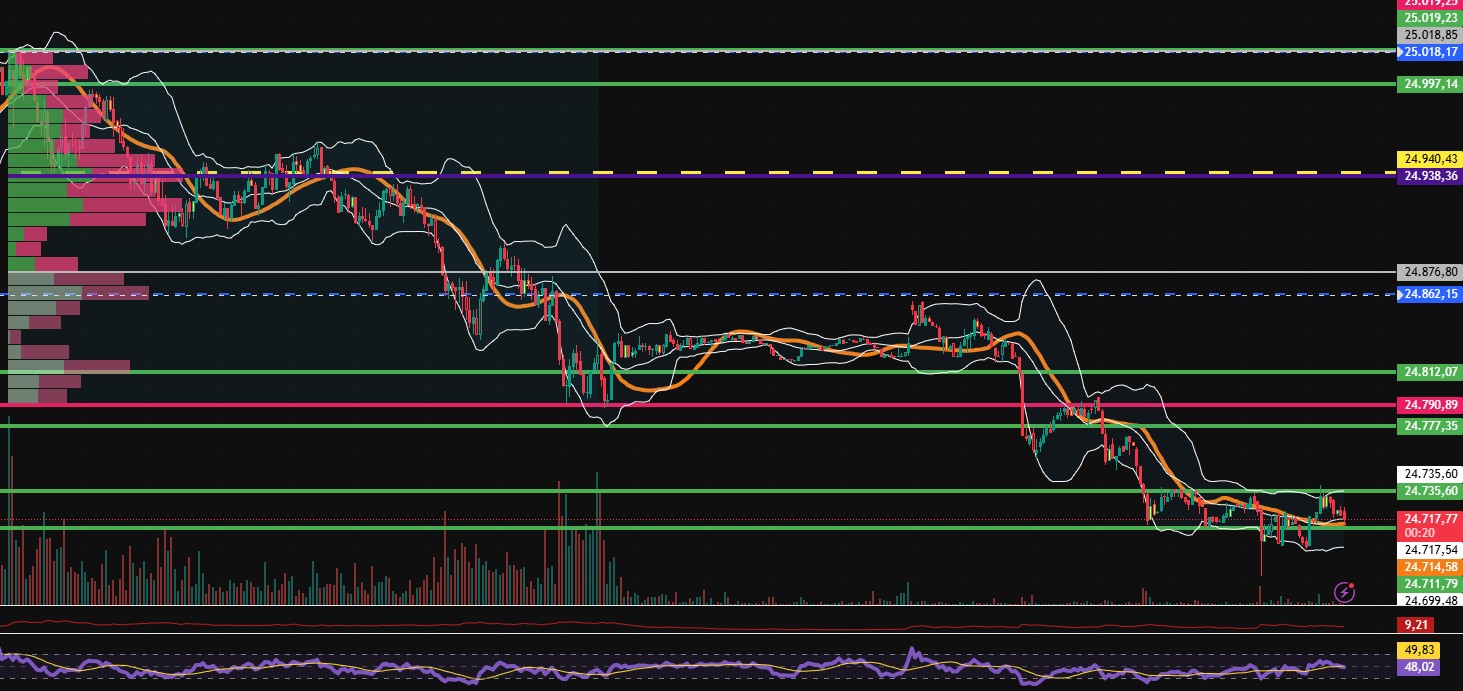
Task: Select the orange ask price label 24.714,58
Action: [1430, 567]
